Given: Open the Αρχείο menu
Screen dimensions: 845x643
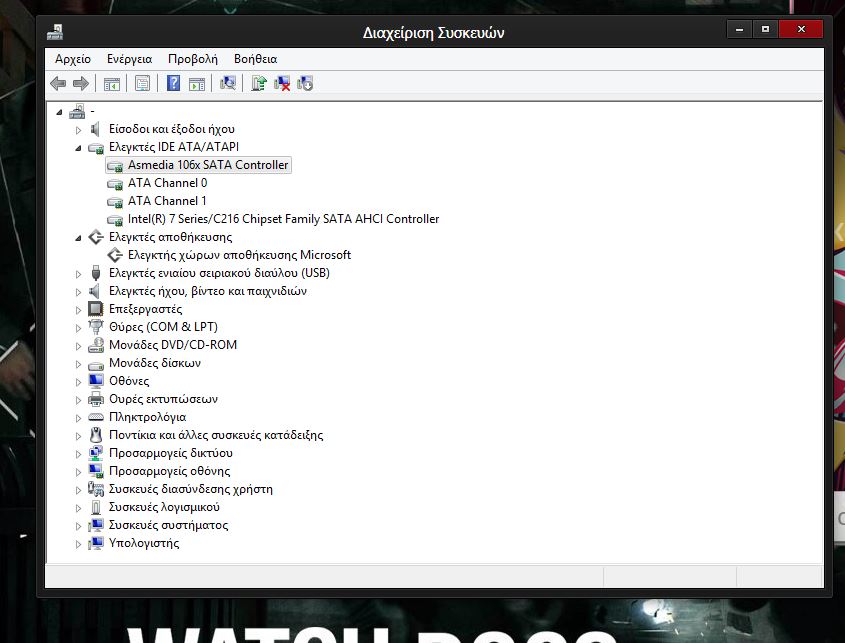Looking at the screenshot, I should point(73,59).
